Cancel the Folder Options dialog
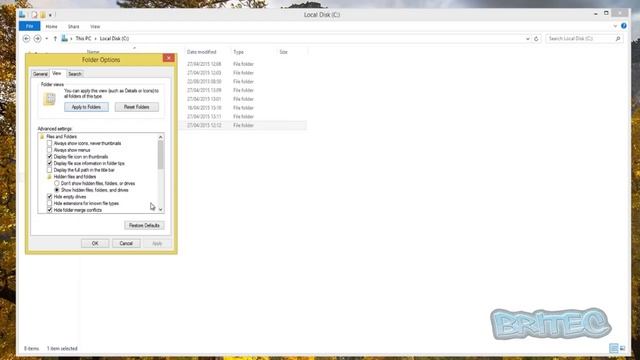 [x=126, y=243]
